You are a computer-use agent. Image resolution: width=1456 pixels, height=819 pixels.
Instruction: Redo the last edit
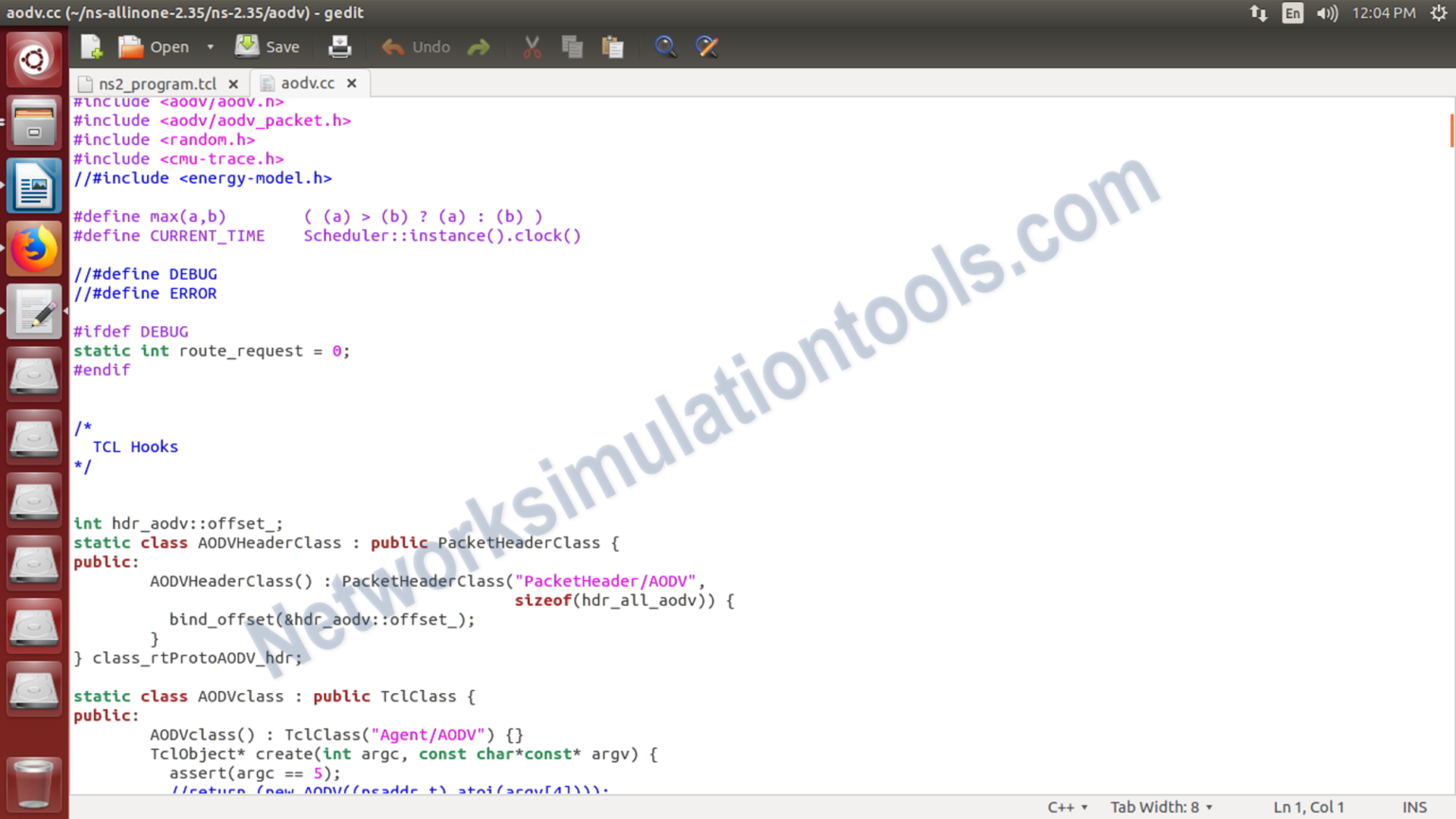click(x=478, y=46)
